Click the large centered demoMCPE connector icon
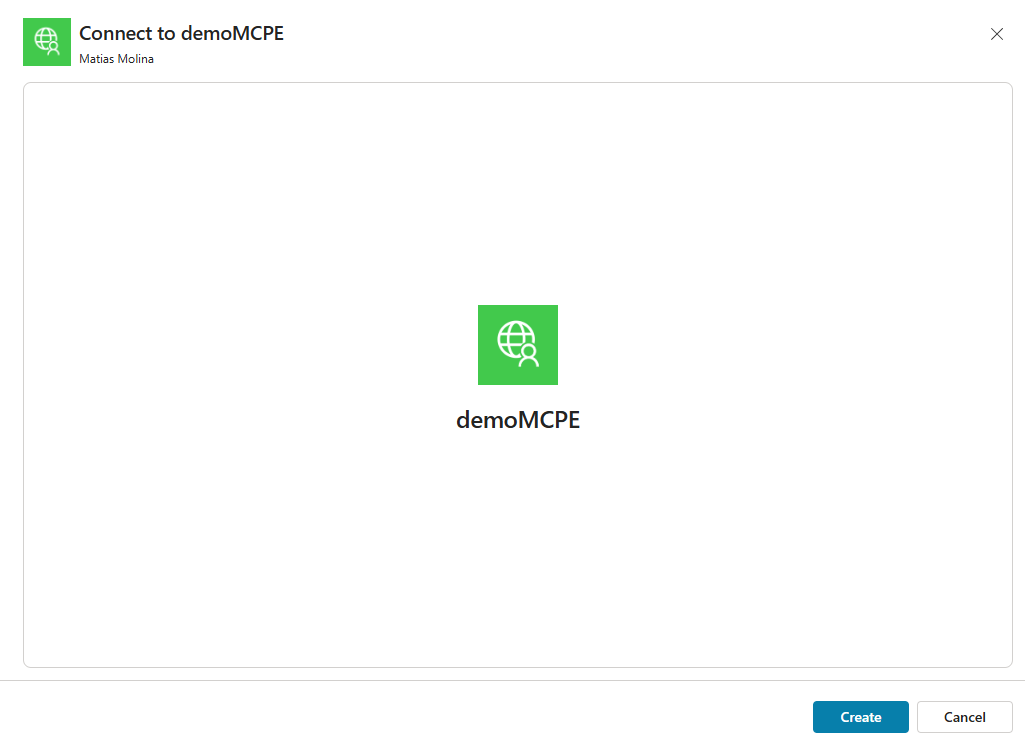This screenshot has width=1025, height=745. (517, 345)
